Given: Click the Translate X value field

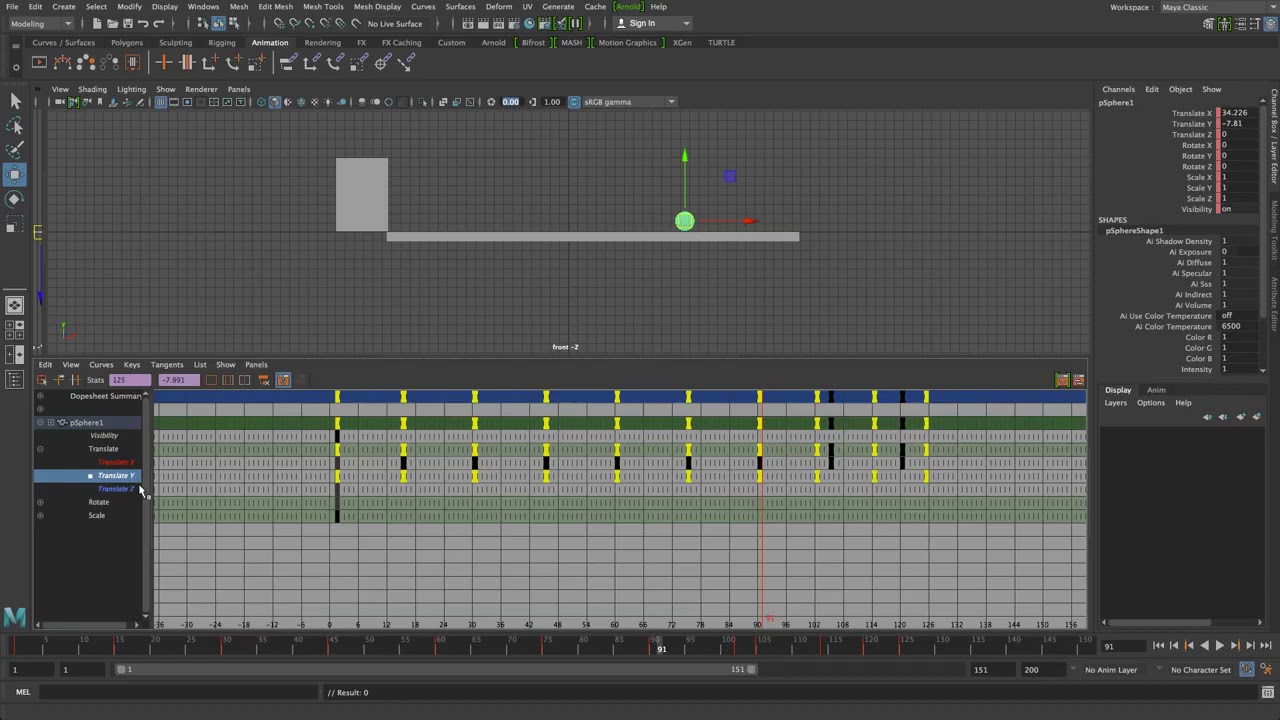Looking at the screenshot, I should point(1241,114).
